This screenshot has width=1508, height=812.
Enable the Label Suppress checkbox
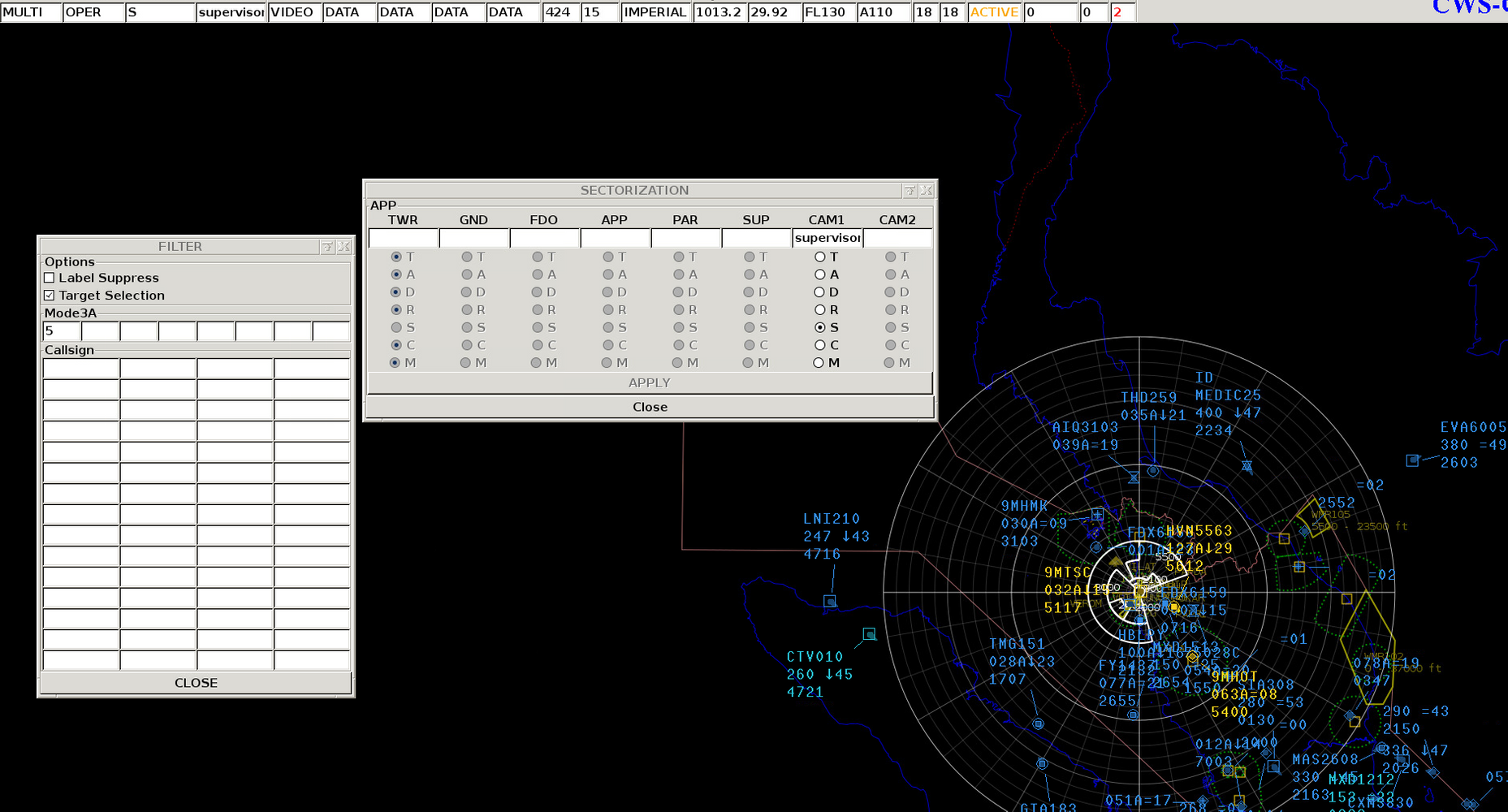point(50,278)
